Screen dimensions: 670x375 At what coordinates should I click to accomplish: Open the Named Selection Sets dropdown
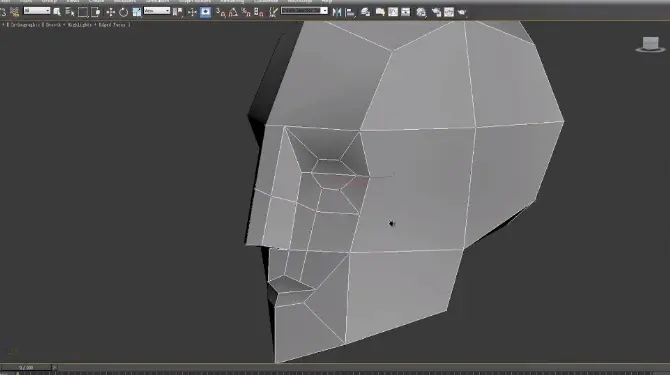[304, 10]
